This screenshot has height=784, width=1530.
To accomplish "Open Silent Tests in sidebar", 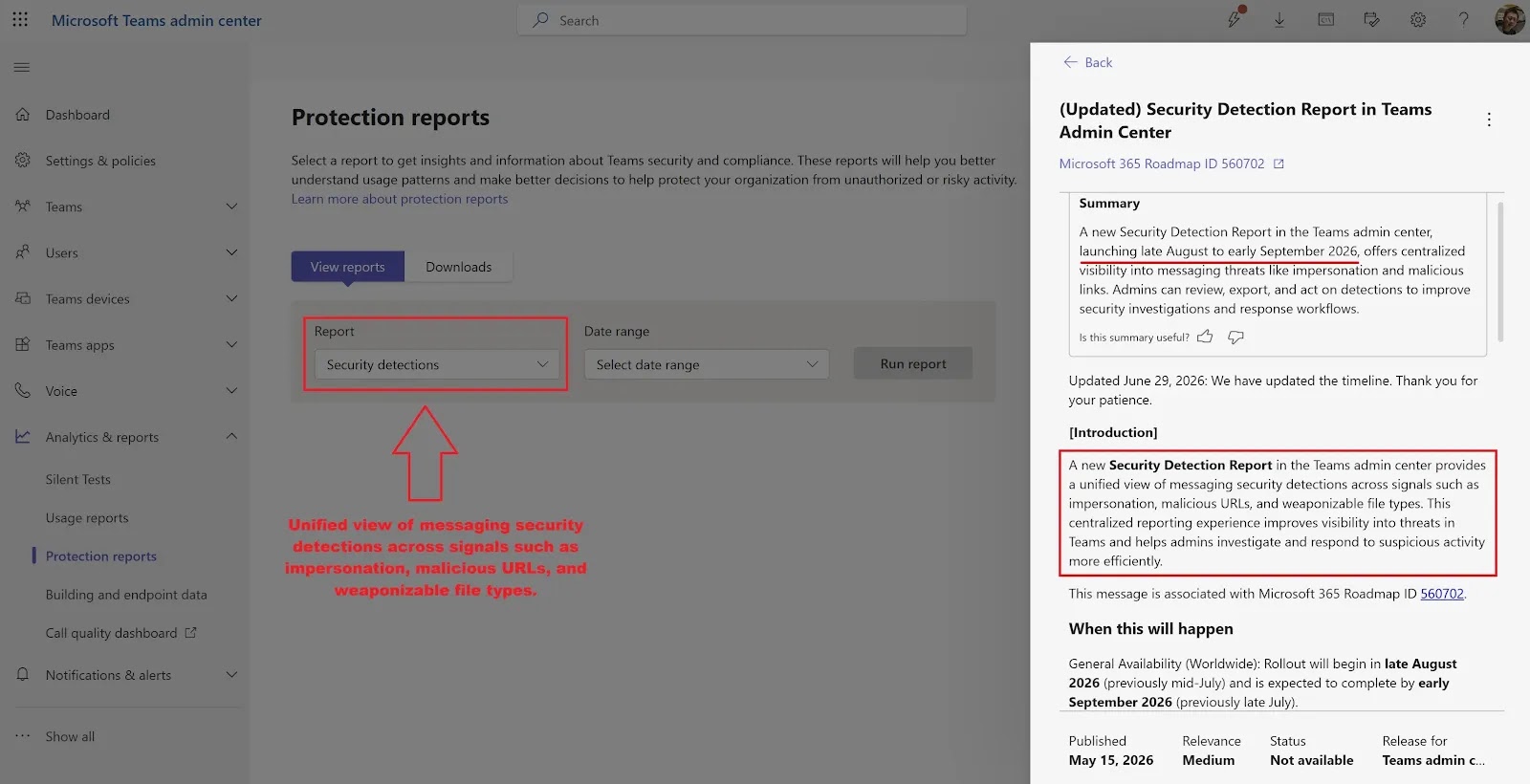I will 78,479.
